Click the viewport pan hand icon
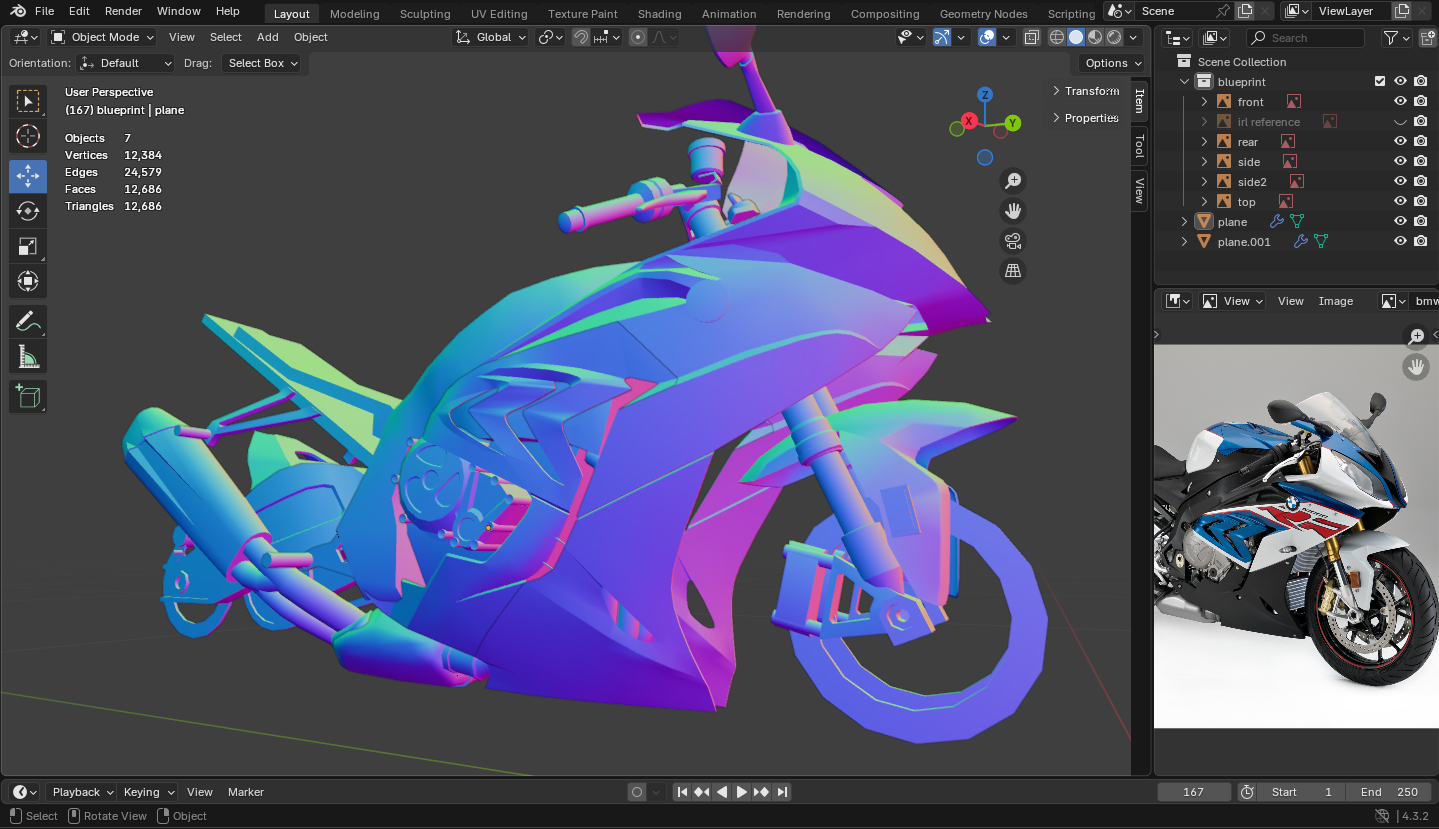1439x829 pixels. pos(1013,211)
